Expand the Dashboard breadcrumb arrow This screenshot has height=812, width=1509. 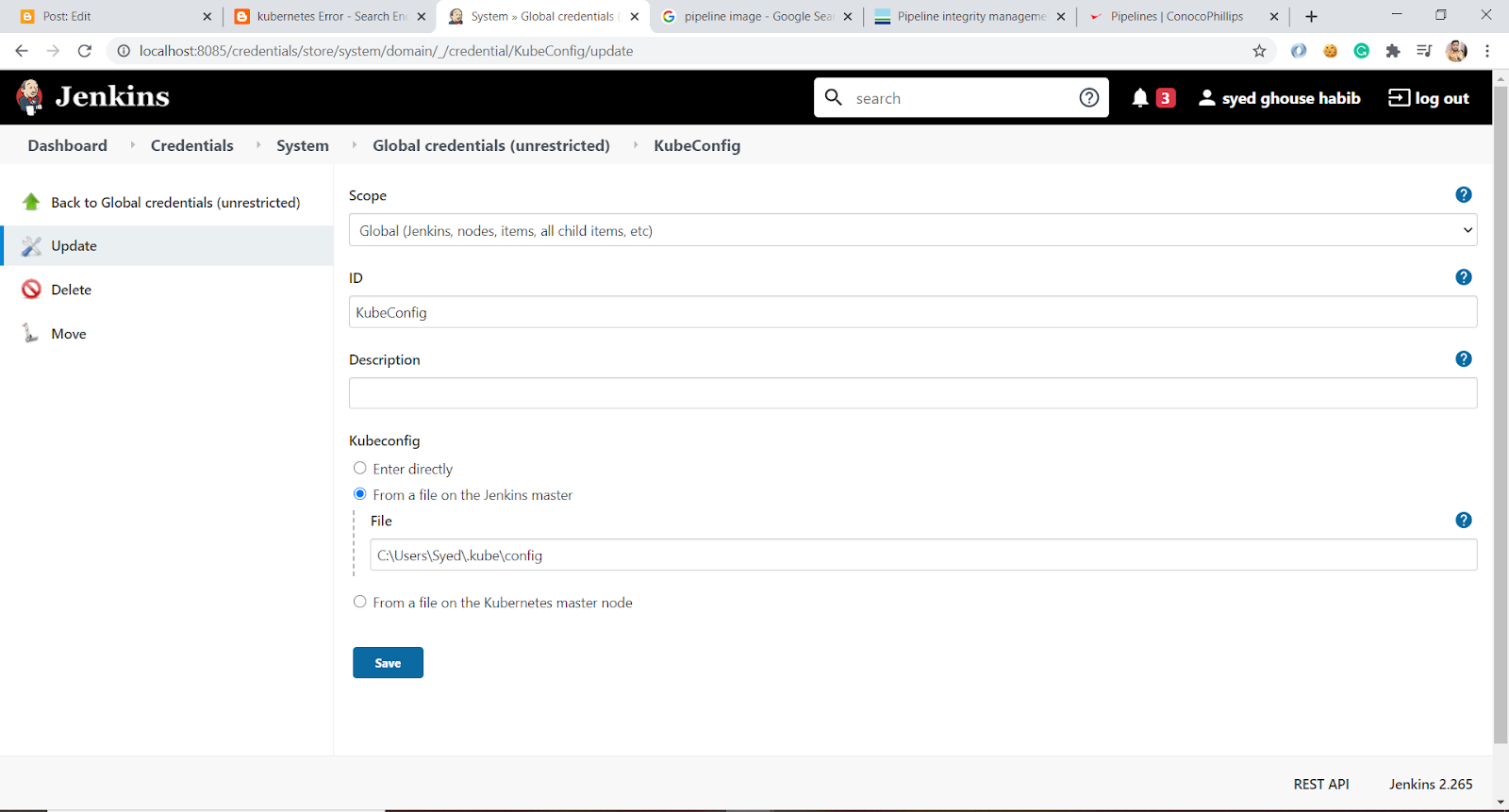[x=132, y=145]
